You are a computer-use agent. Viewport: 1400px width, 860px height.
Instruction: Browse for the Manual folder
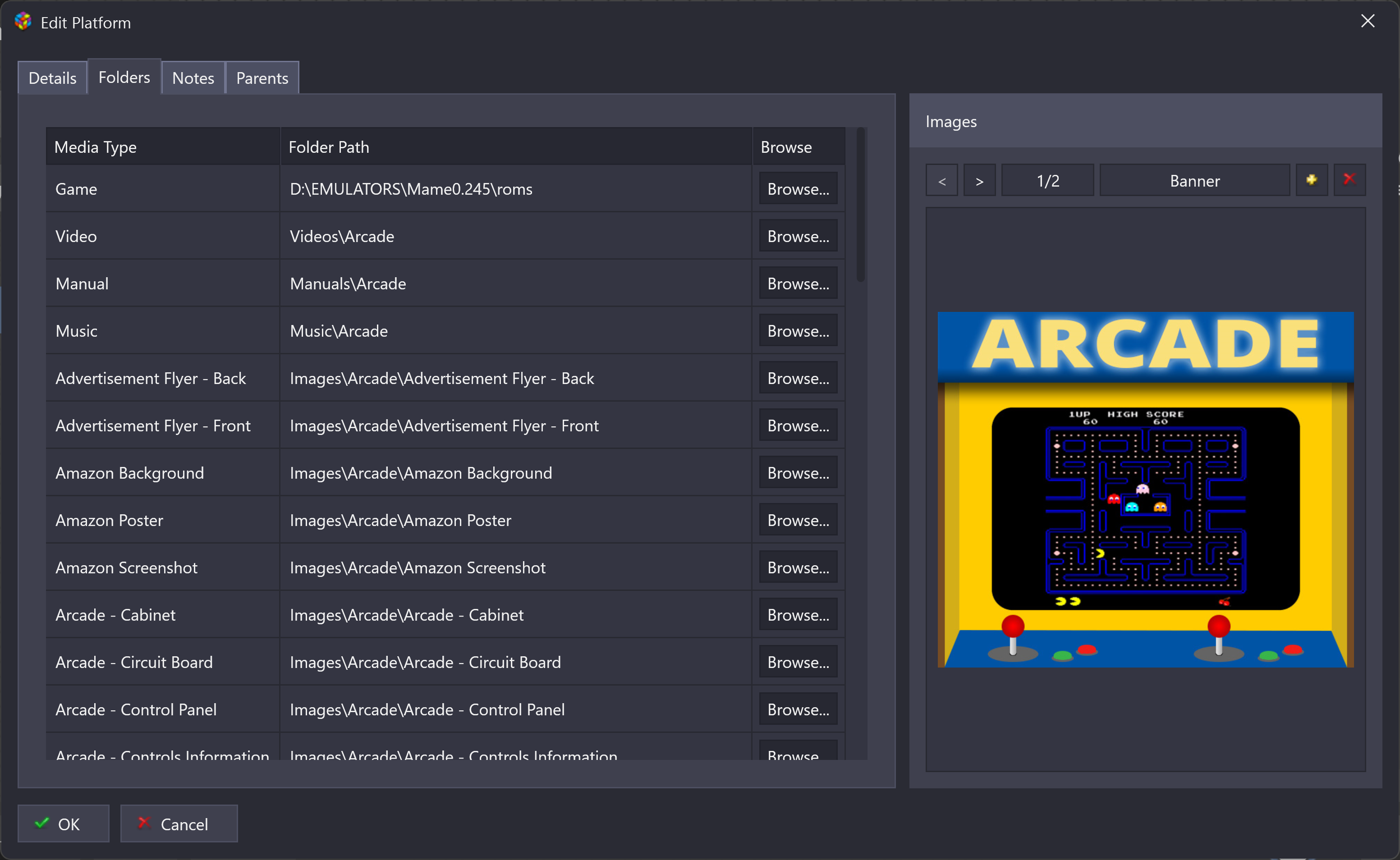(x=798, y=283)
